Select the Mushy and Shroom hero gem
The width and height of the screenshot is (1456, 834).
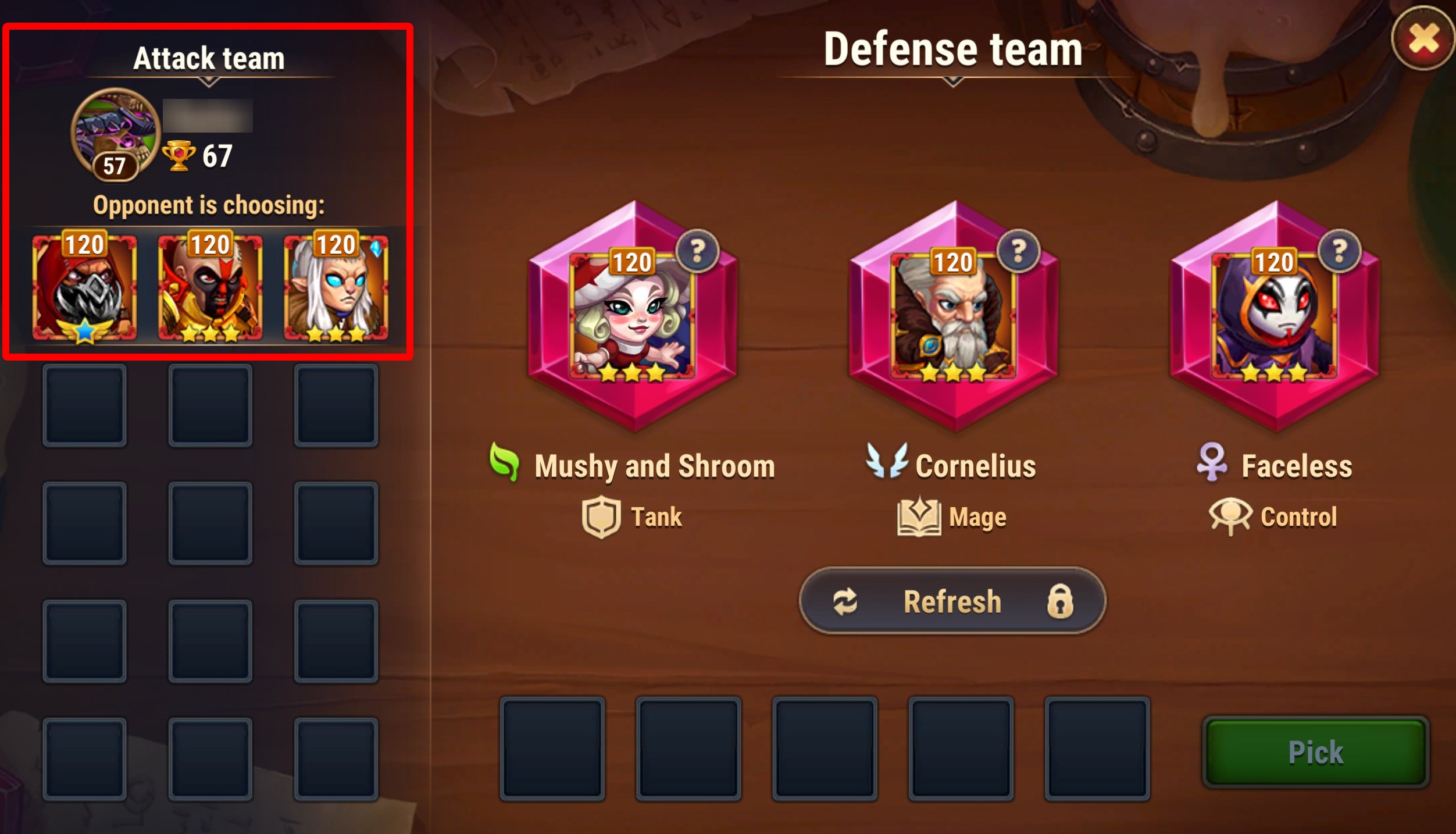[x=633, y=316]
